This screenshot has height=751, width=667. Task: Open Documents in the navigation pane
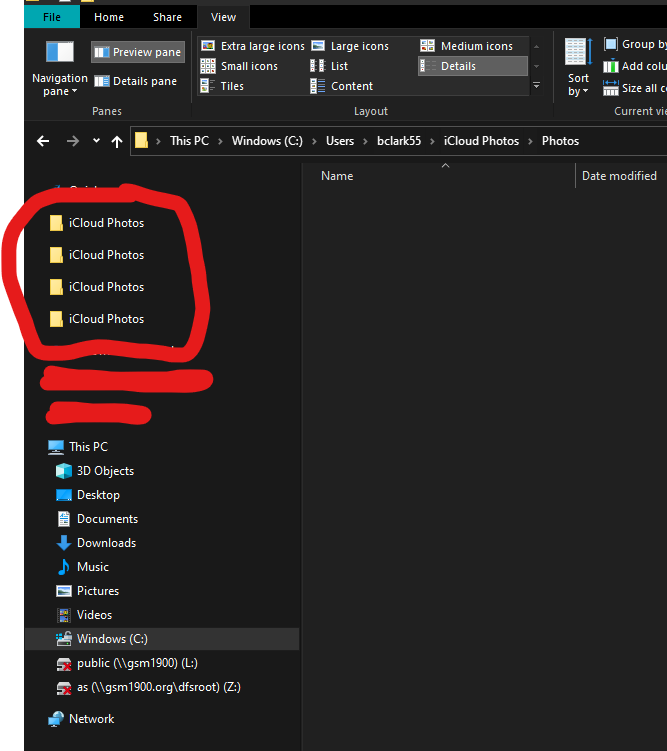(97, 519)
